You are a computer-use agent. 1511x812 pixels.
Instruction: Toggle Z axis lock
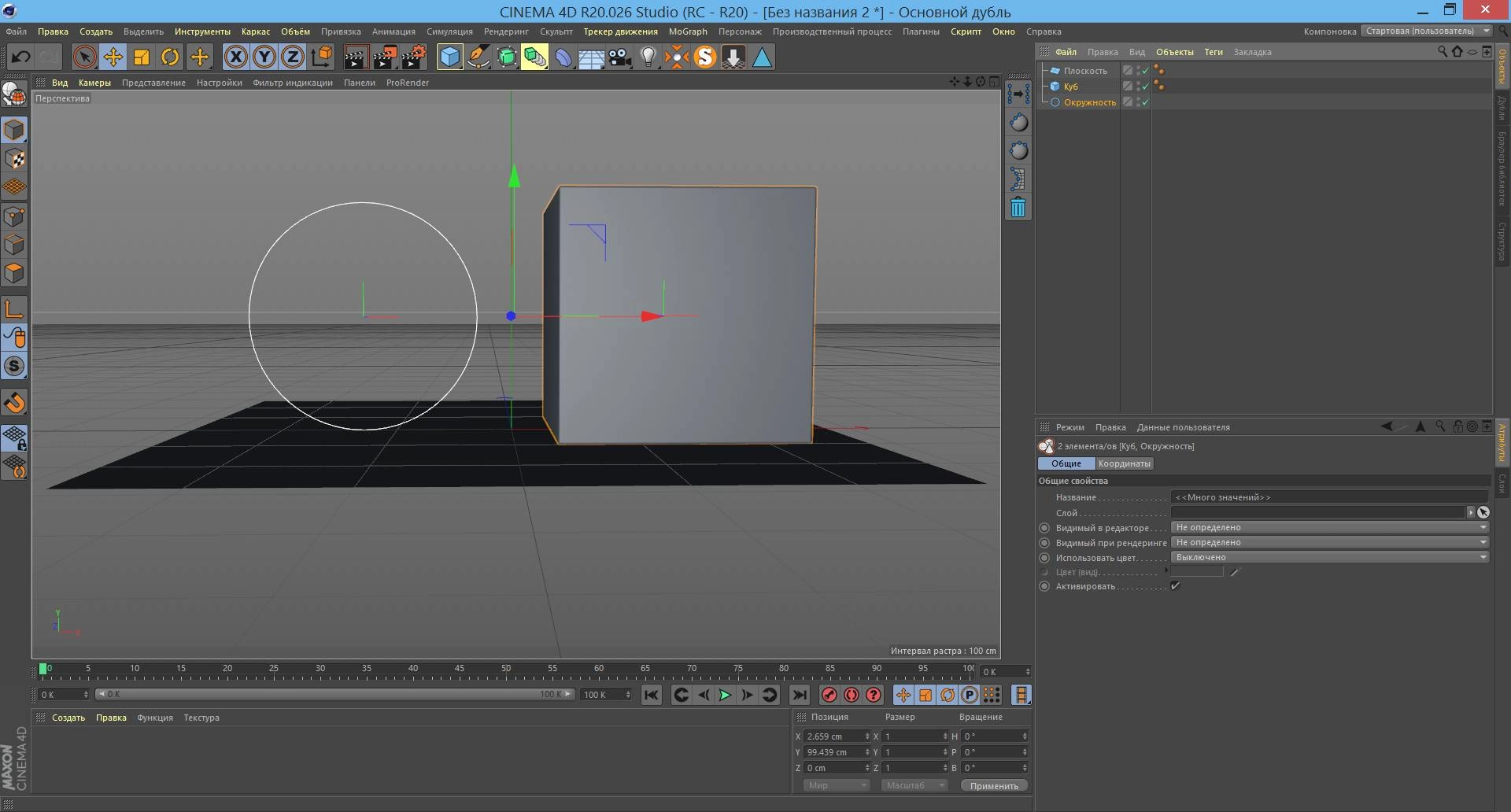pos(293,57)
